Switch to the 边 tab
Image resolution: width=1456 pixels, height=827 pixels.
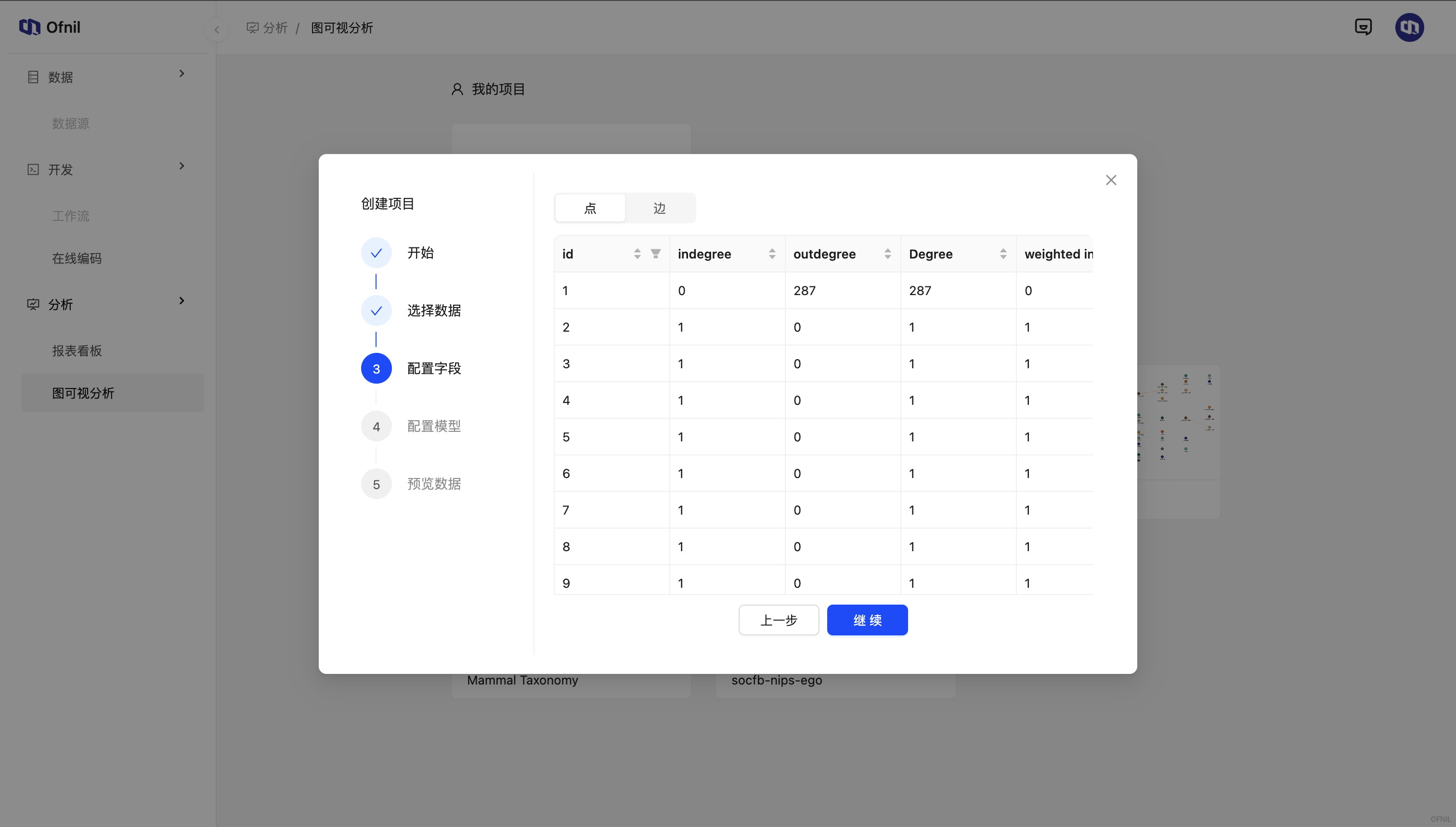[x=659, y=208]
